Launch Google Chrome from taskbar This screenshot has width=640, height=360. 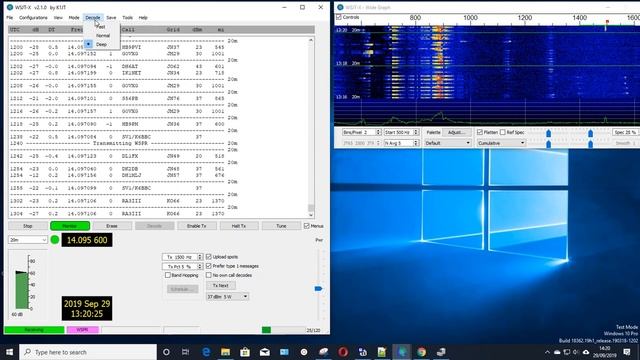[x=422, y=352]
